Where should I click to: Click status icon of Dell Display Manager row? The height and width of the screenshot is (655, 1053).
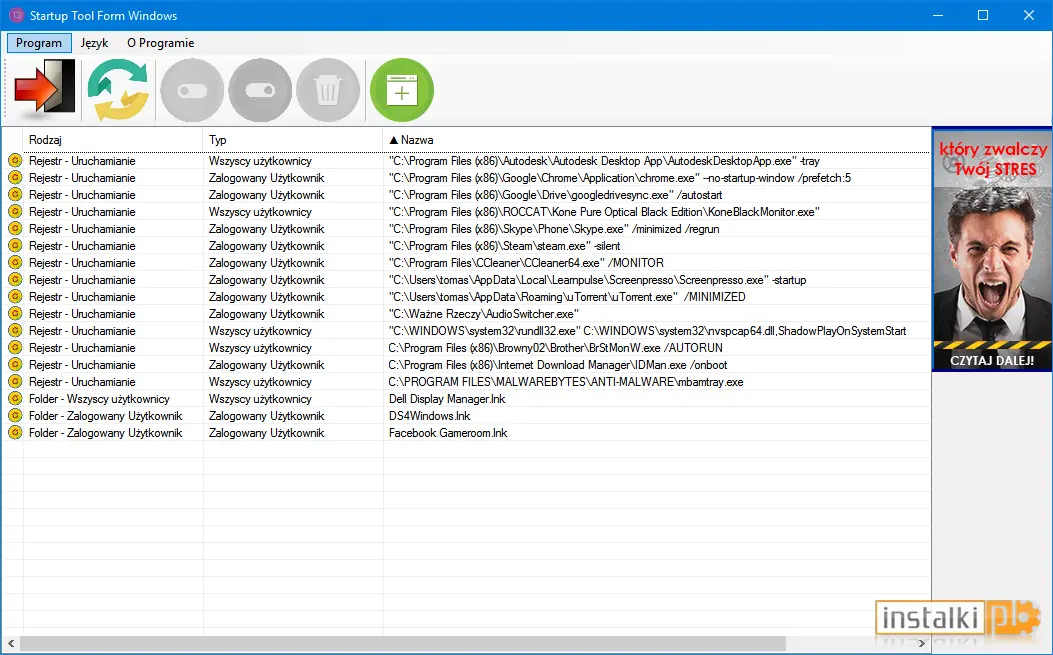click(x=15, y=399)
